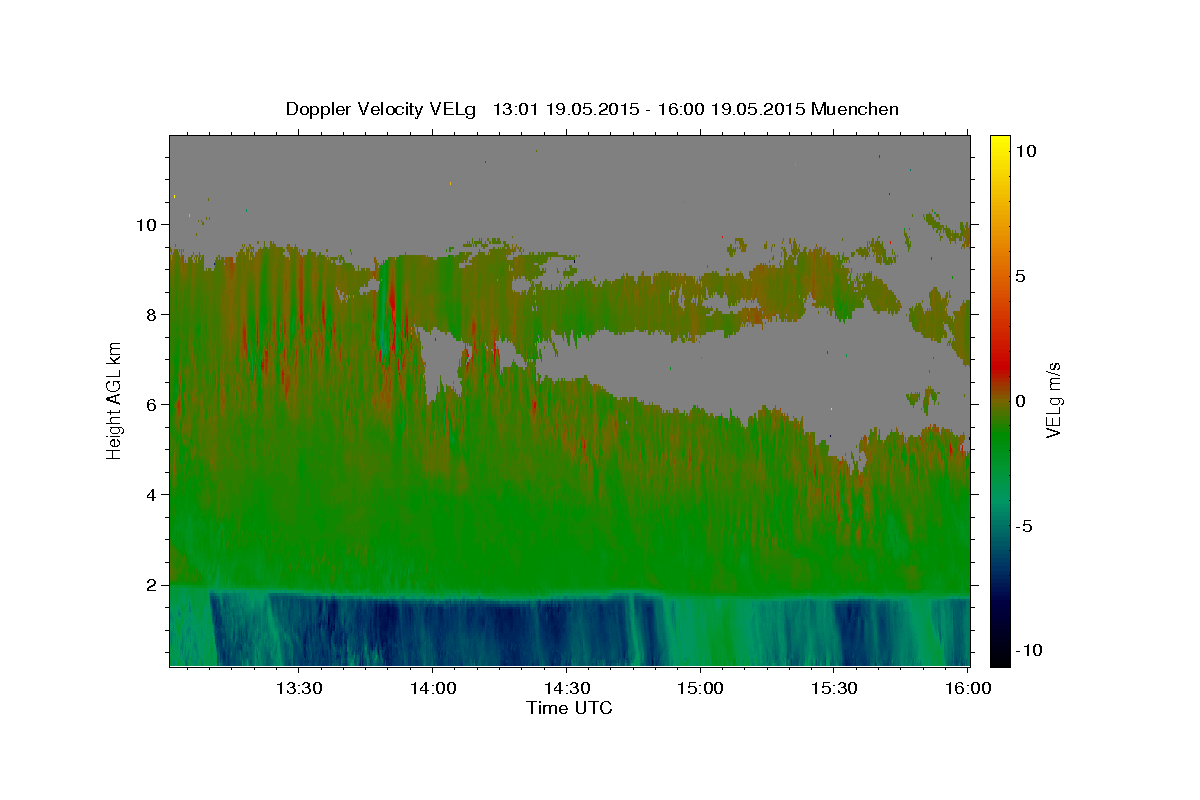The image size is (1200, 800).
Task: Click the 'Muenchen' station name in title
Action: (x=855, y=109)
